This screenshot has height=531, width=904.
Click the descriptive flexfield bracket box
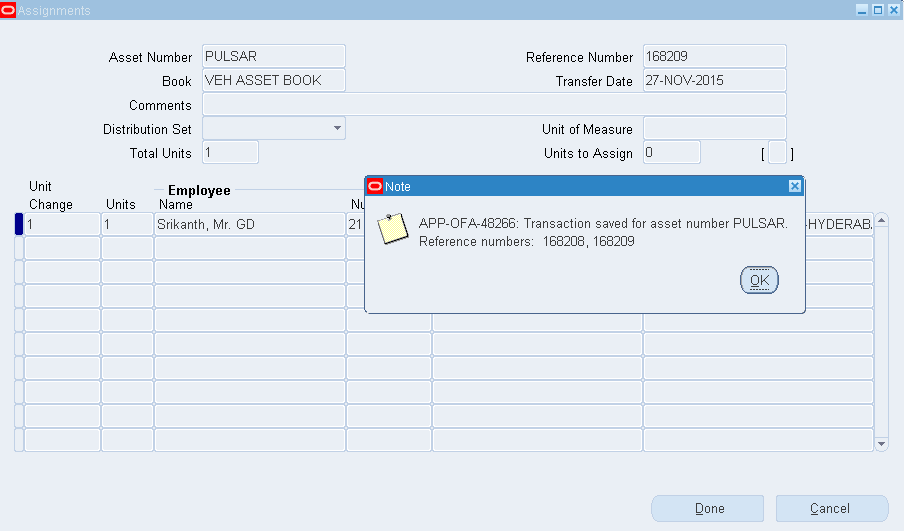777,154
